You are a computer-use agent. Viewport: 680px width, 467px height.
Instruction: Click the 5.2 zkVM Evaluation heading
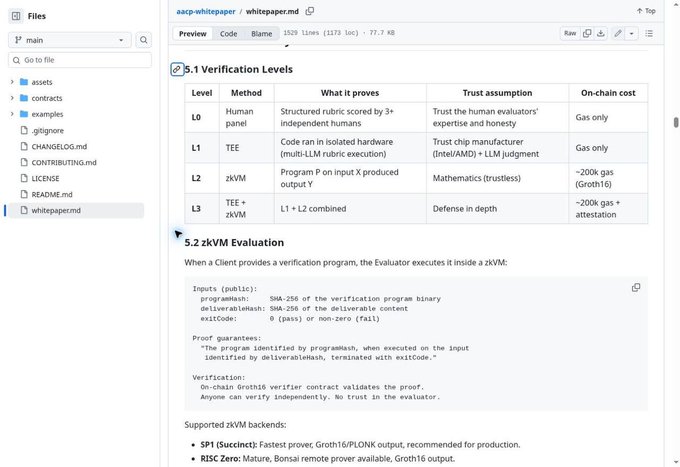pyautogui.click(x=234, y=242)
